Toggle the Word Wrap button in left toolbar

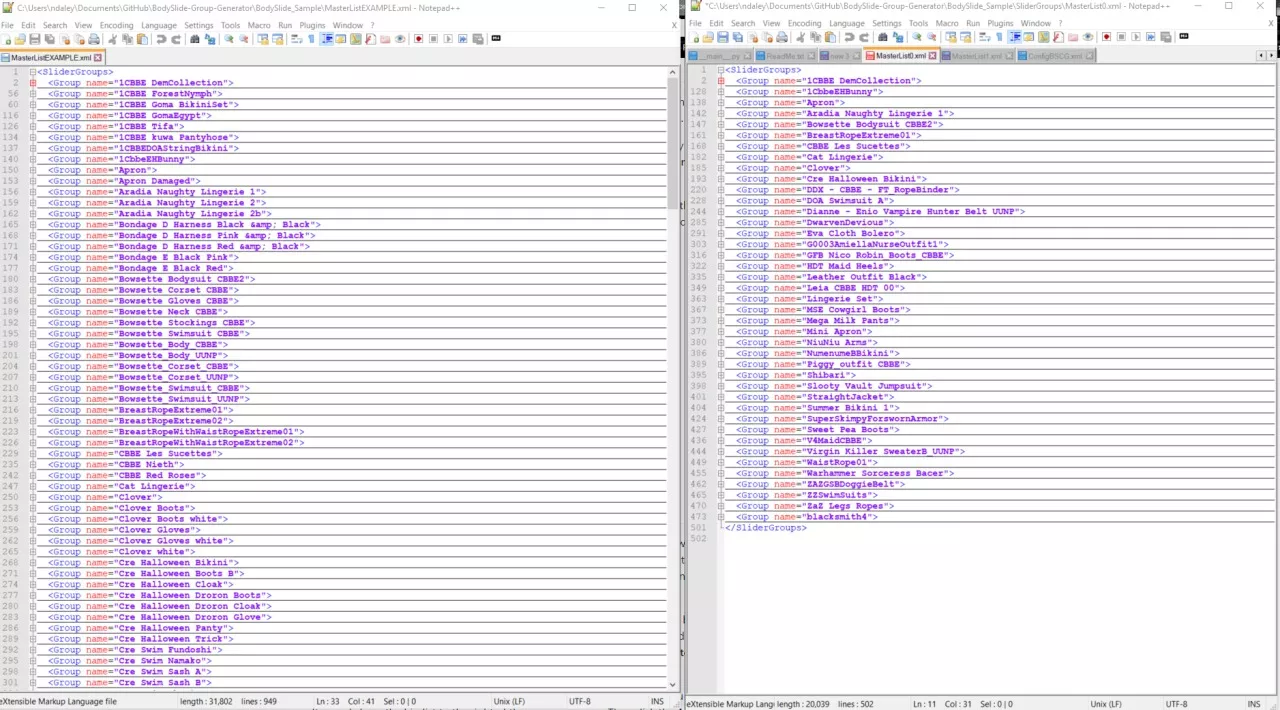pos(297,39)
